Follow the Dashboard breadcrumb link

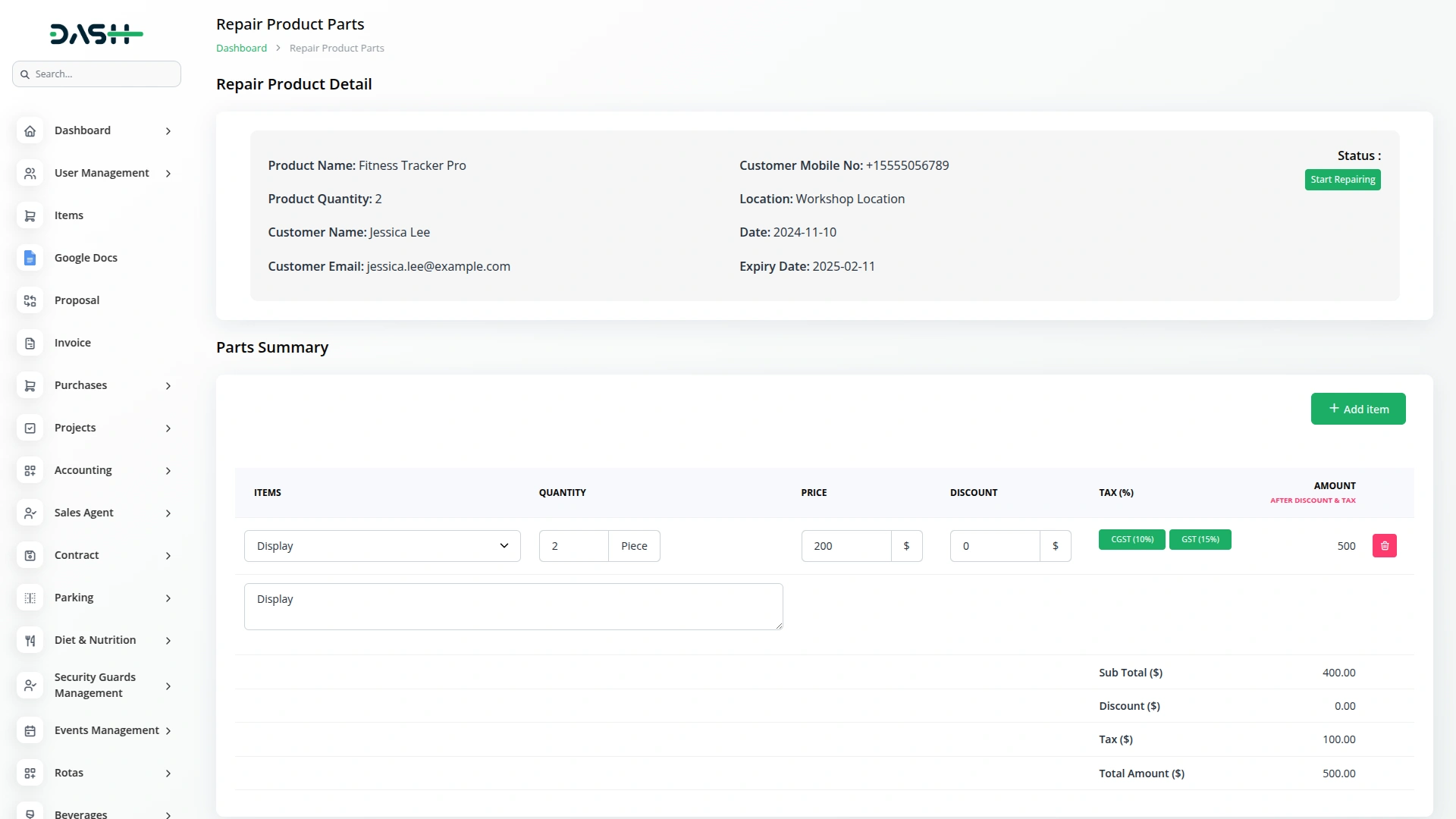tap(241, 48)
